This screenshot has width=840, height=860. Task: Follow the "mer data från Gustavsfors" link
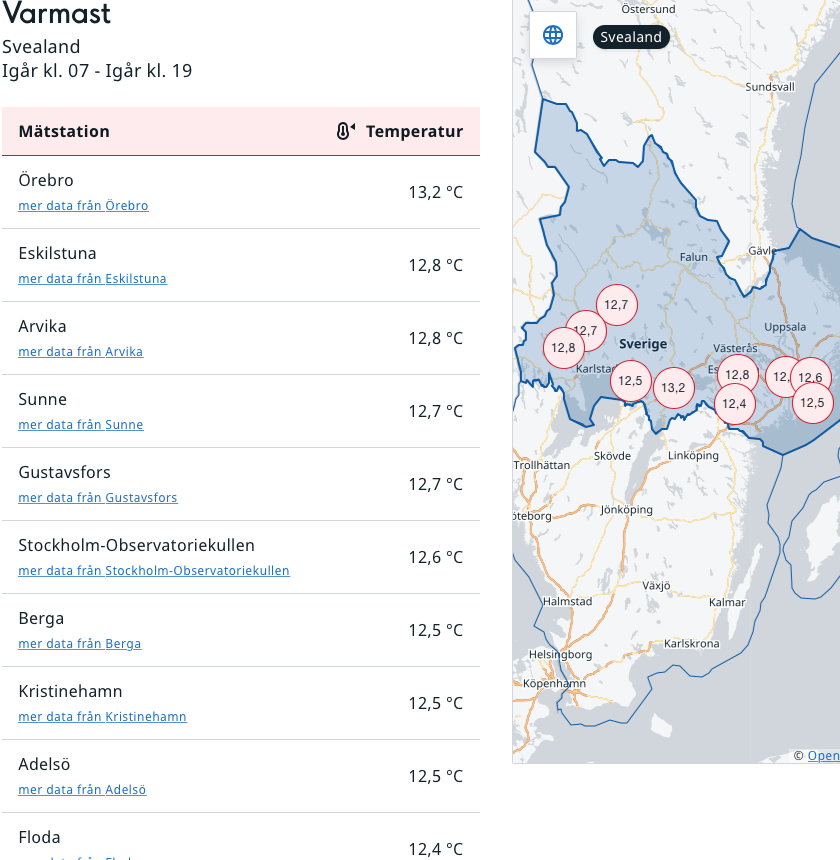[97, 498]
